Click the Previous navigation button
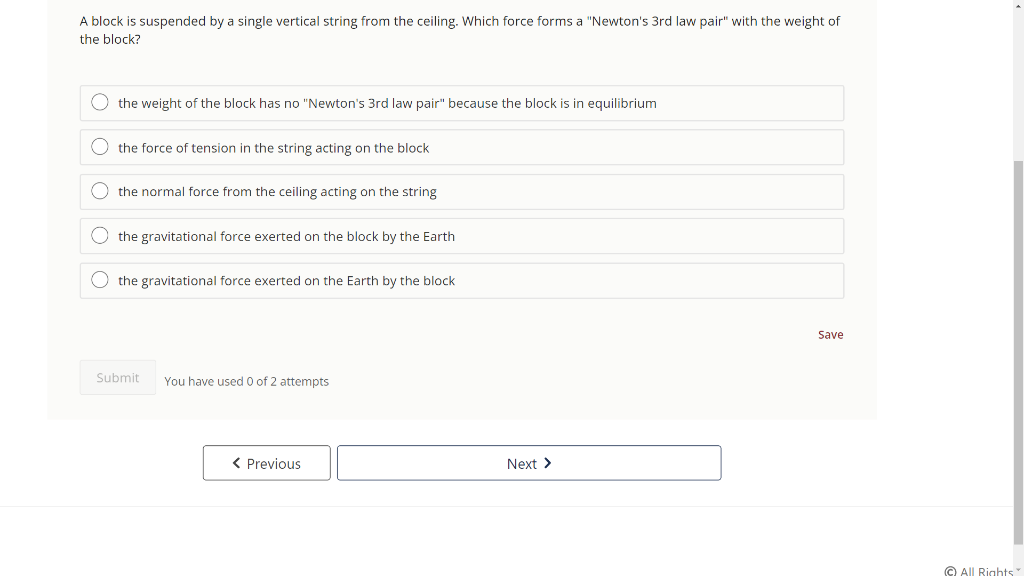The height and width of the screenshot is (576, 1024). (266, 463)
